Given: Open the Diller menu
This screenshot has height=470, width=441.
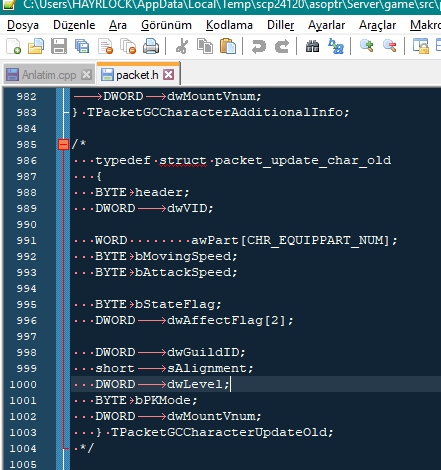Looking at the screenshot, I should point(280,25).
